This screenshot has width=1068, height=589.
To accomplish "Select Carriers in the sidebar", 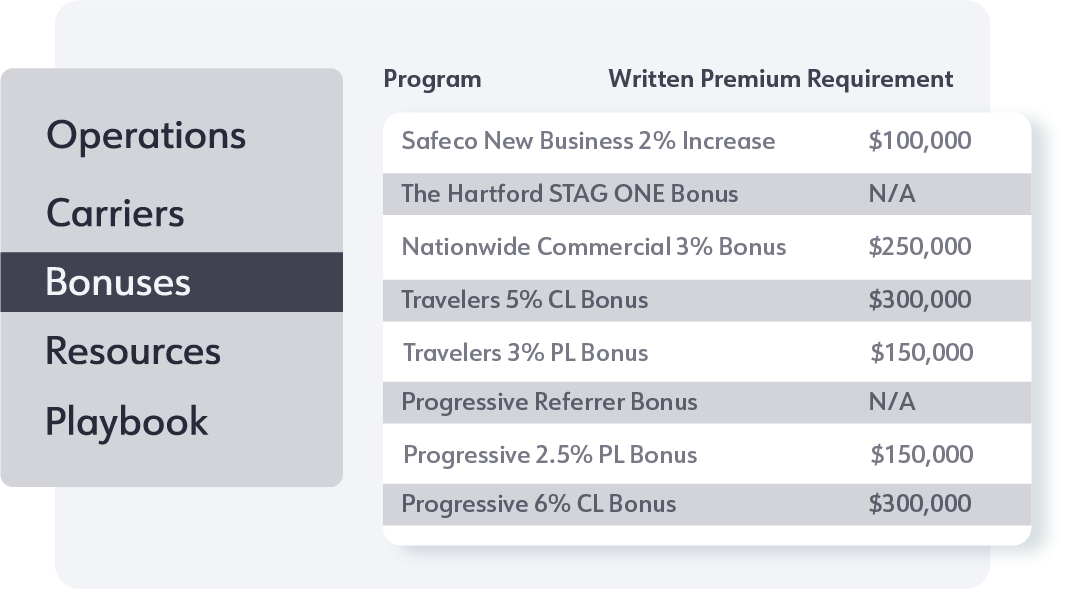I will coord(115,213).
